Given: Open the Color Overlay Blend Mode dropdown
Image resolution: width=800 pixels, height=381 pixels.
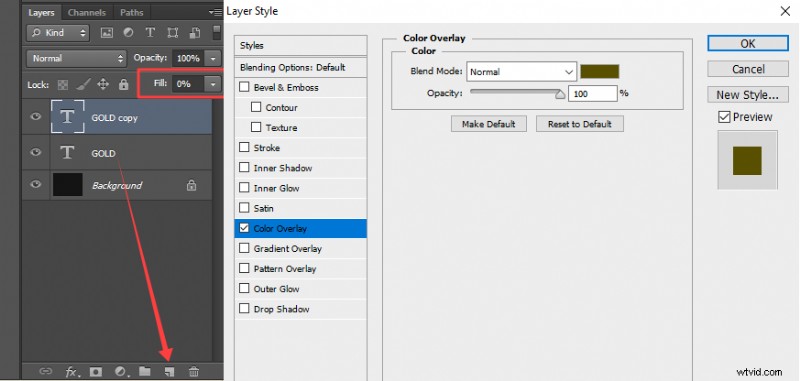Looking at the screenshot, I should (x=521, y=72).
